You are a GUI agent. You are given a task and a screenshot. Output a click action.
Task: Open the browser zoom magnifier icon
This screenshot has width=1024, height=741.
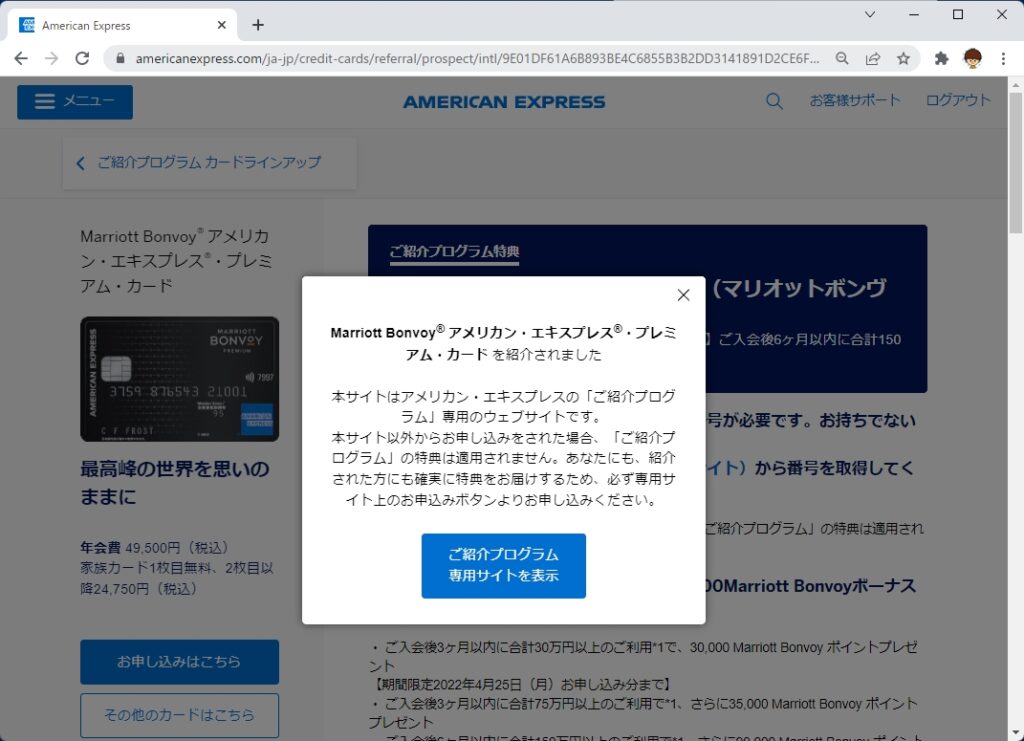click(x=842, y=58)
